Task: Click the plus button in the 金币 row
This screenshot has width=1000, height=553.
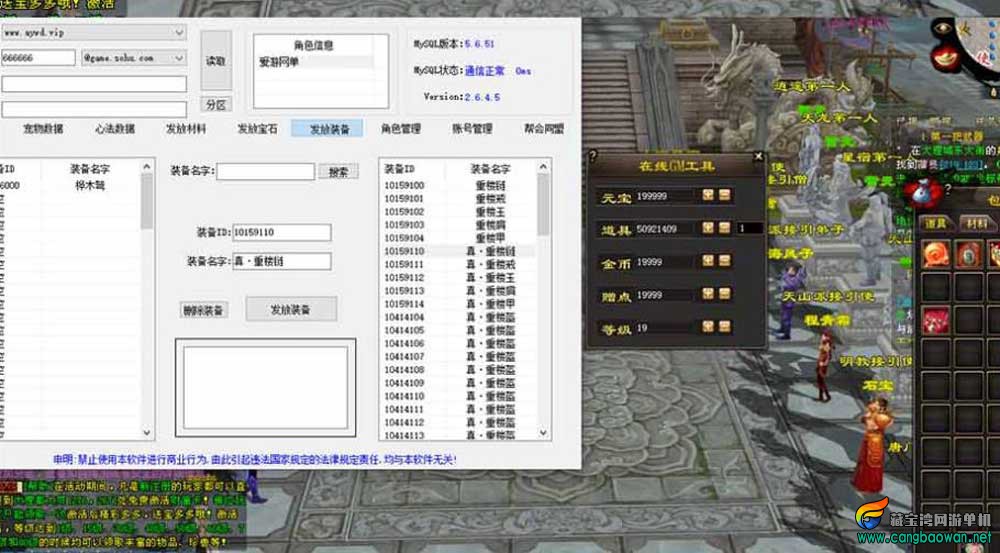Action: tap(708, 261)
